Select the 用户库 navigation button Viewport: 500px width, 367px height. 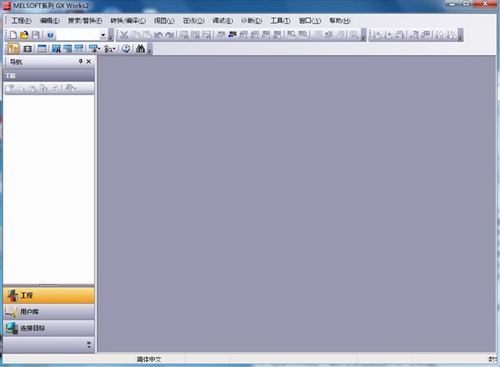pyautogui.click(x=49, y=312)
